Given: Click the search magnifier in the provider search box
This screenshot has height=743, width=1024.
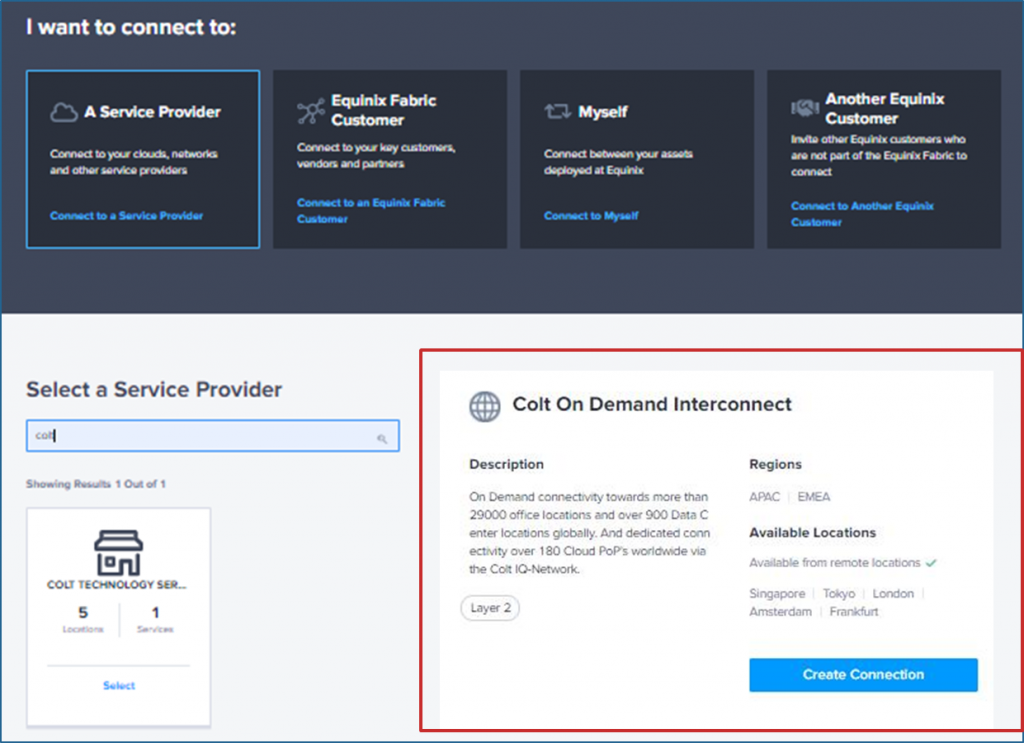Looking at the screenshot, I should point(383,436).
